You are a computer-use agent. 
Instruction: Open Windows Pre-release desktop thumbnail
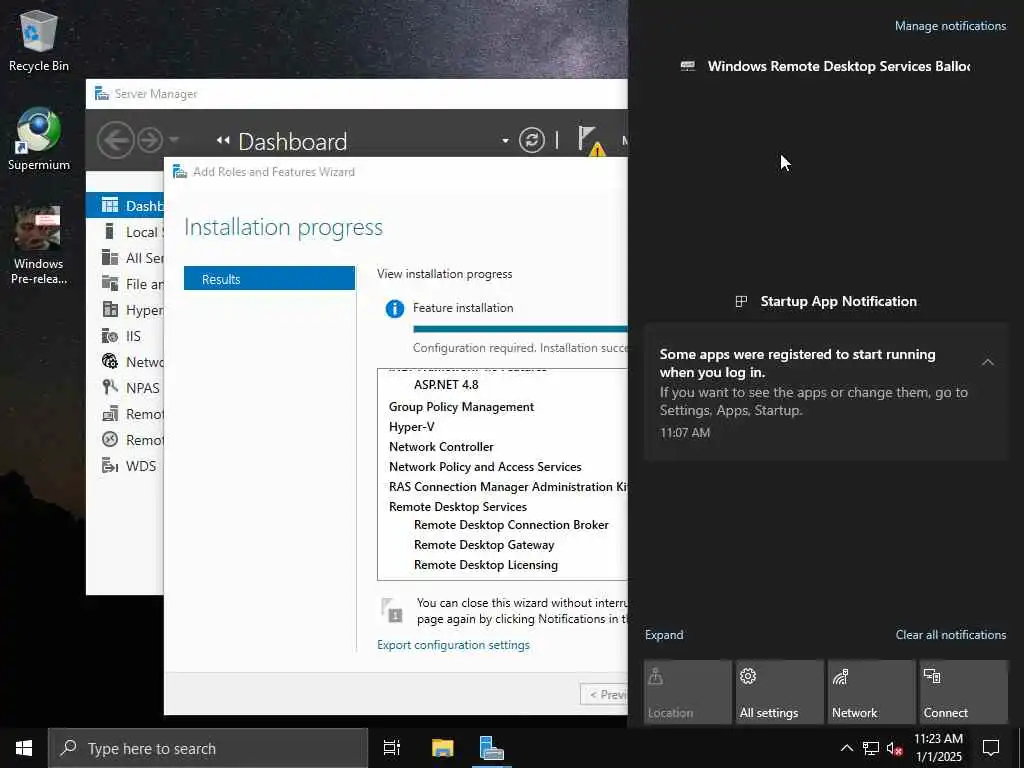[x=38, y=245]
